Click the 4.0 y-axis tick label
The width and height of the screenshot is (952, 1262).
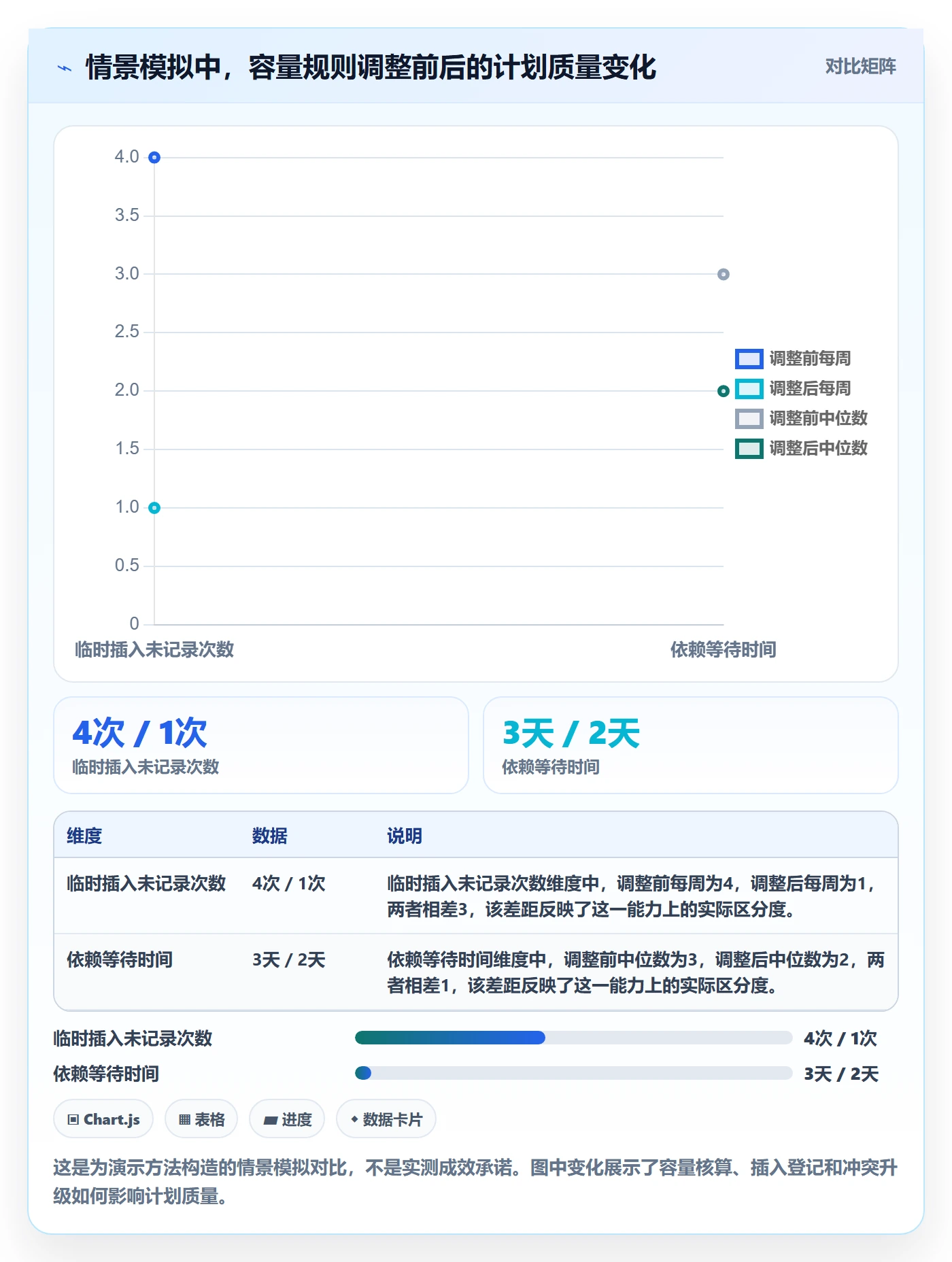point(126,157)
